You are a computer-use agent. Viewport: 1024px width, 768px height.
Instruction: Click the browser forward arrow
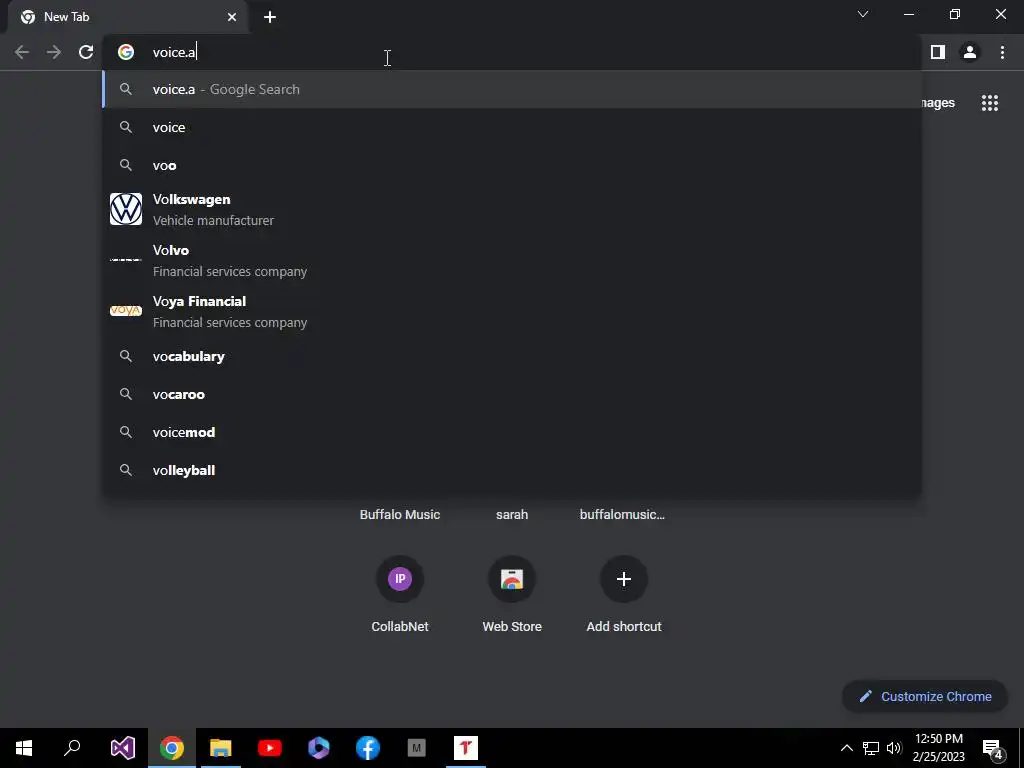click(x=54, y=52)
